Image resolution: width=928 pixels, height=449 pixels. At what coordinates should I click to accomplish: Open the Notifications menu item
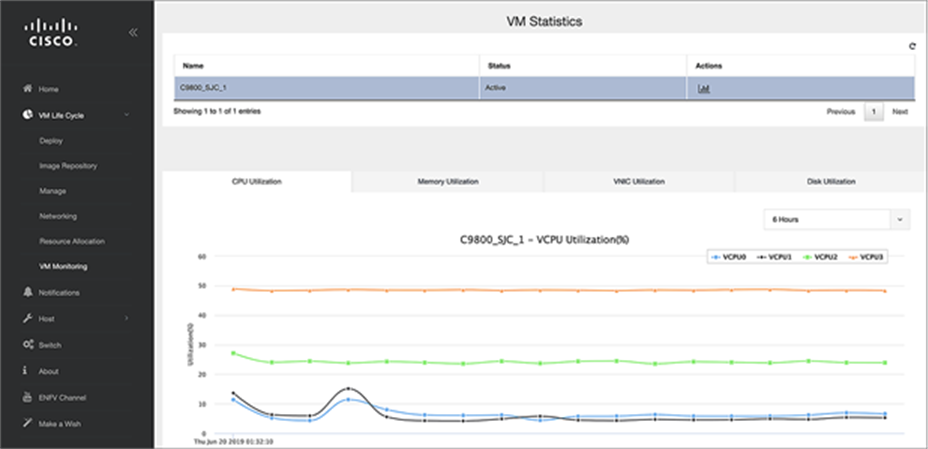point(59,293)
